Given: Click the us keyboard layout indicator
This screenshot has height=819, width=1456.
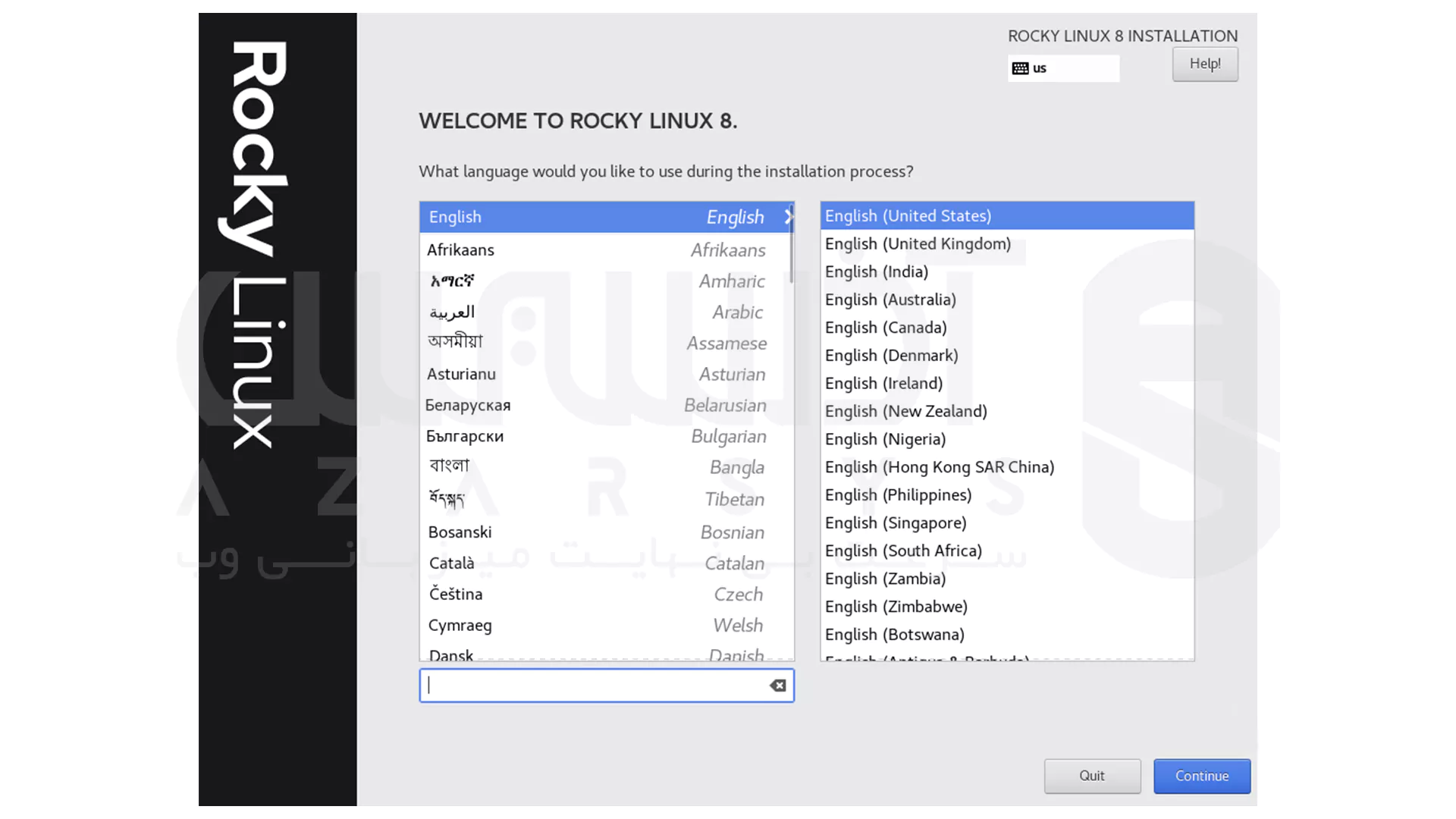Looking at the screenshot, I should click(1063, 68).
